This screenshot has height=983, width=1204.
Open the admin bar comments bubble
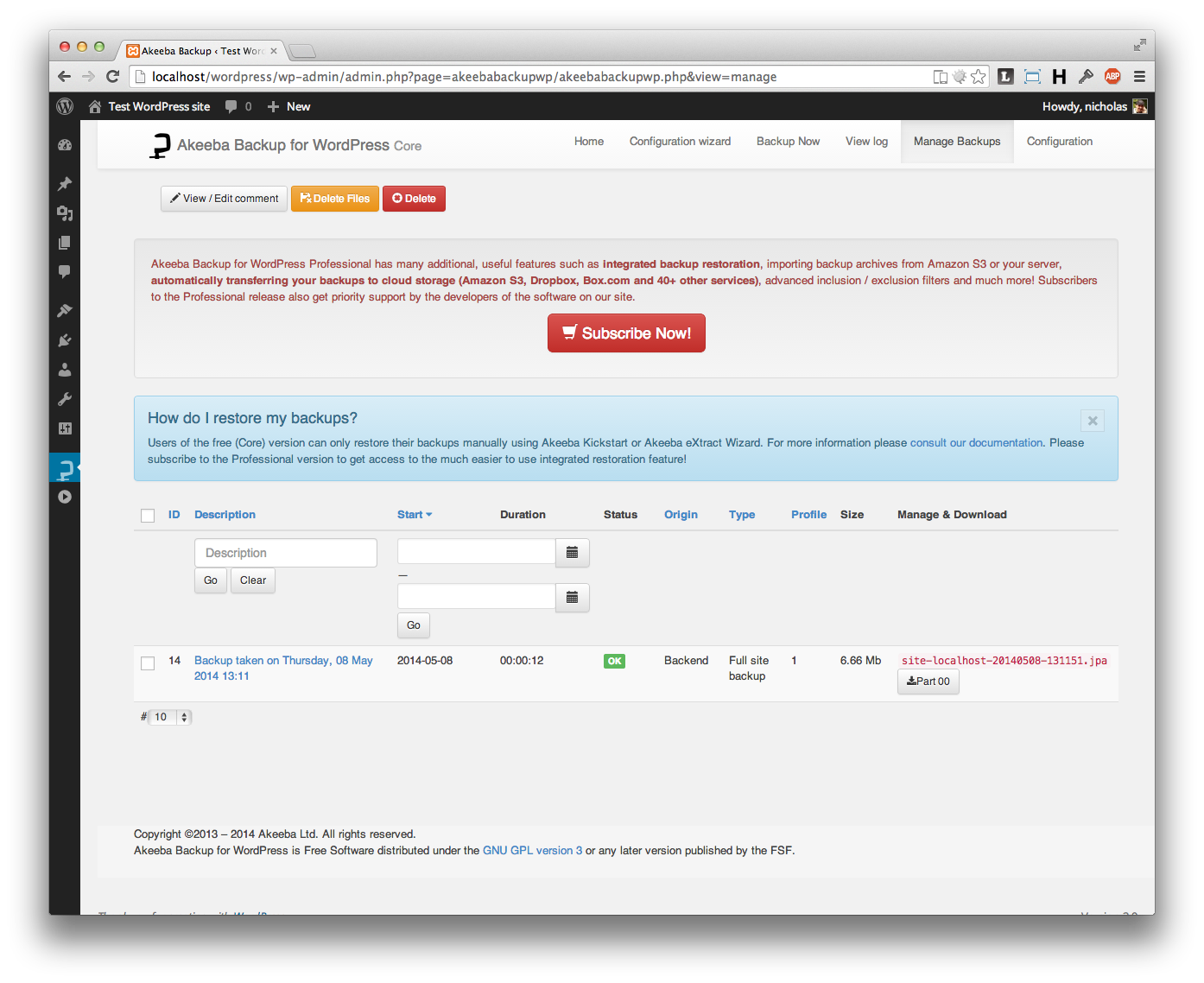pyautogui.click(x=238, y=106)
